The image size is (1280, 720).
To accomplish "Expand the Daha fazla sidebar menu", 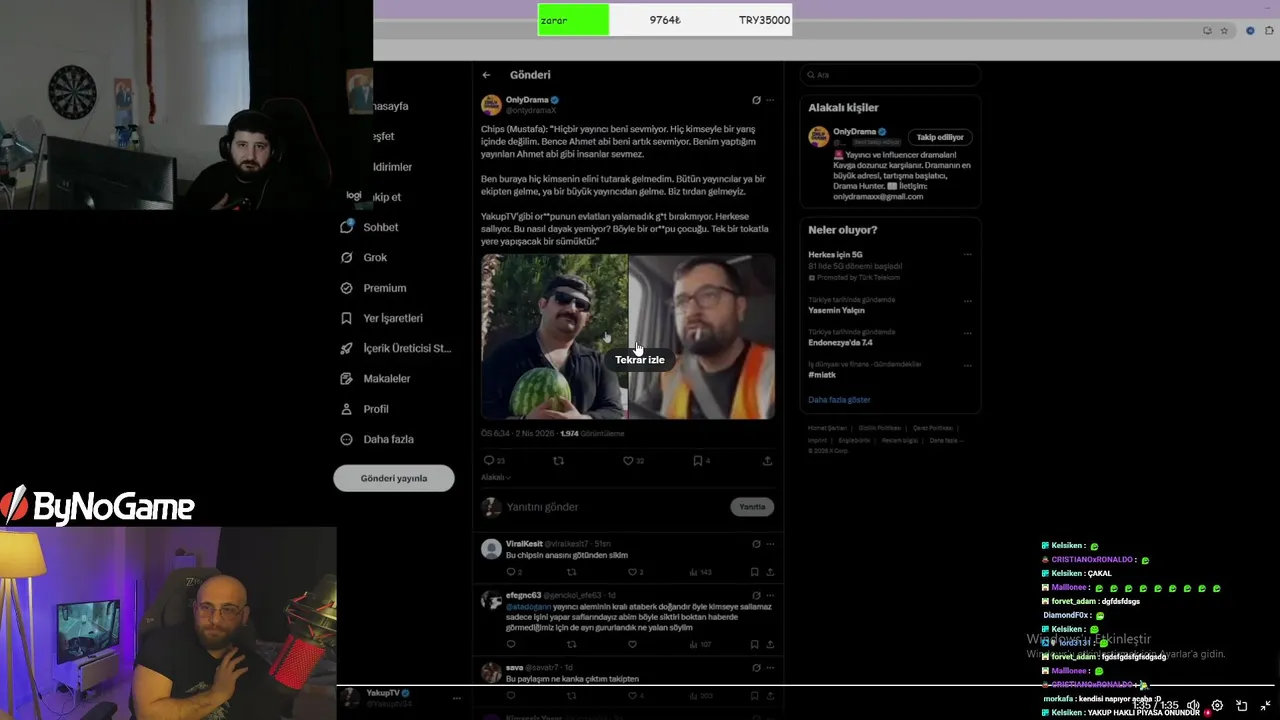I will 376,439.
